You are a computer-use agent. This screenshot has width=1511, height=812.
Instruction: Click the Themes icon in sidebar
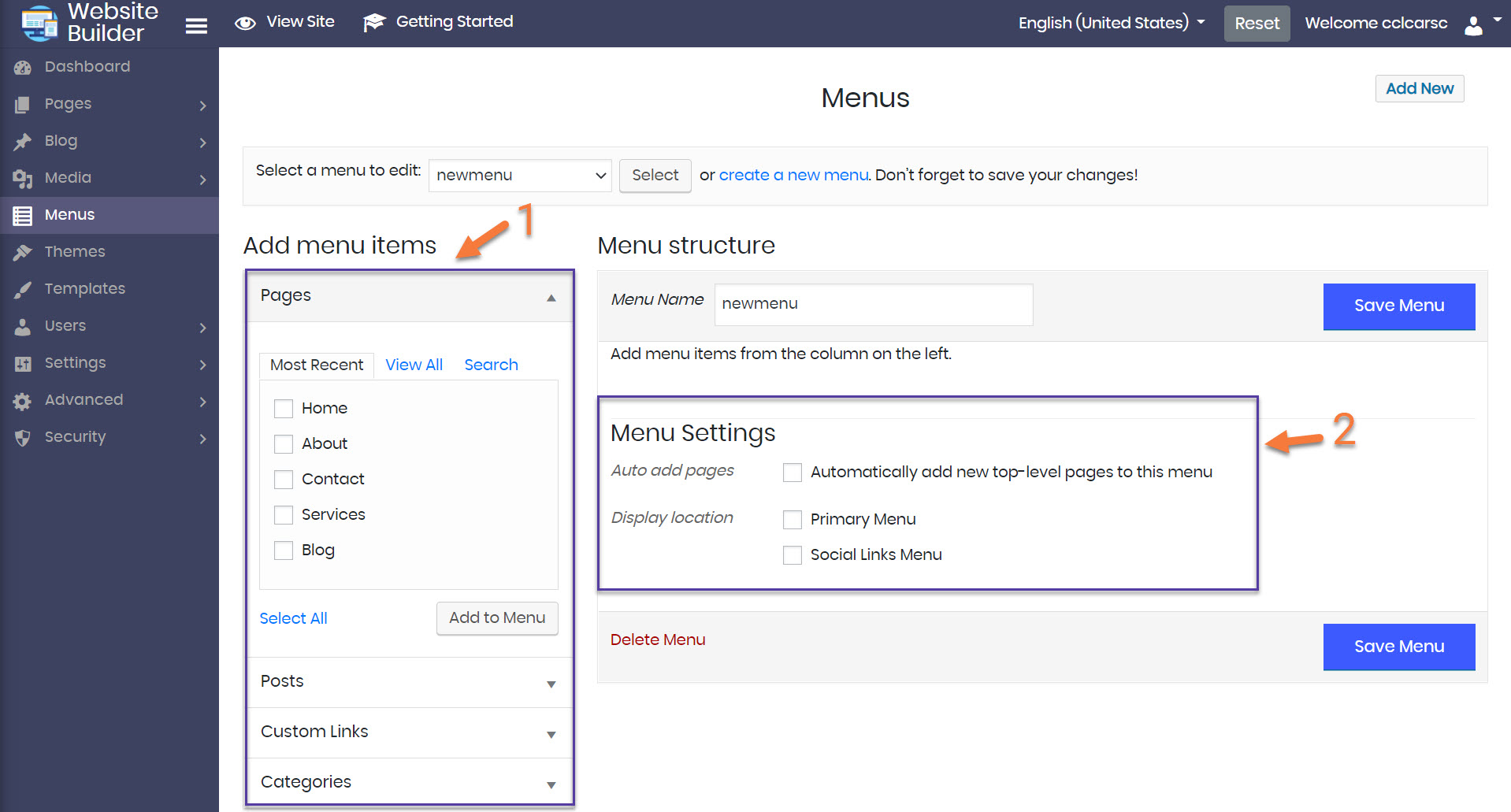pyautogui.click(x=23, y=252)
